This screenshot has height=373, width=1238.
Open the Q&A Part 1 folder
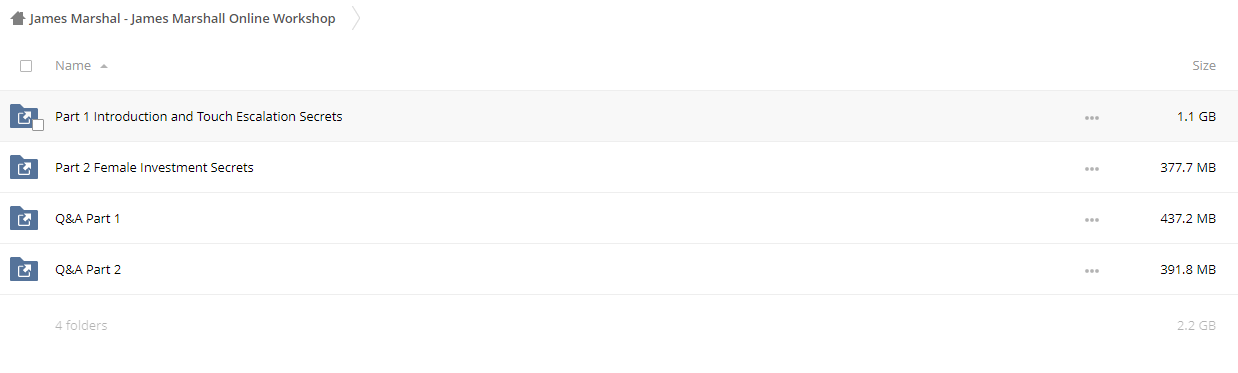coord(88,219)
